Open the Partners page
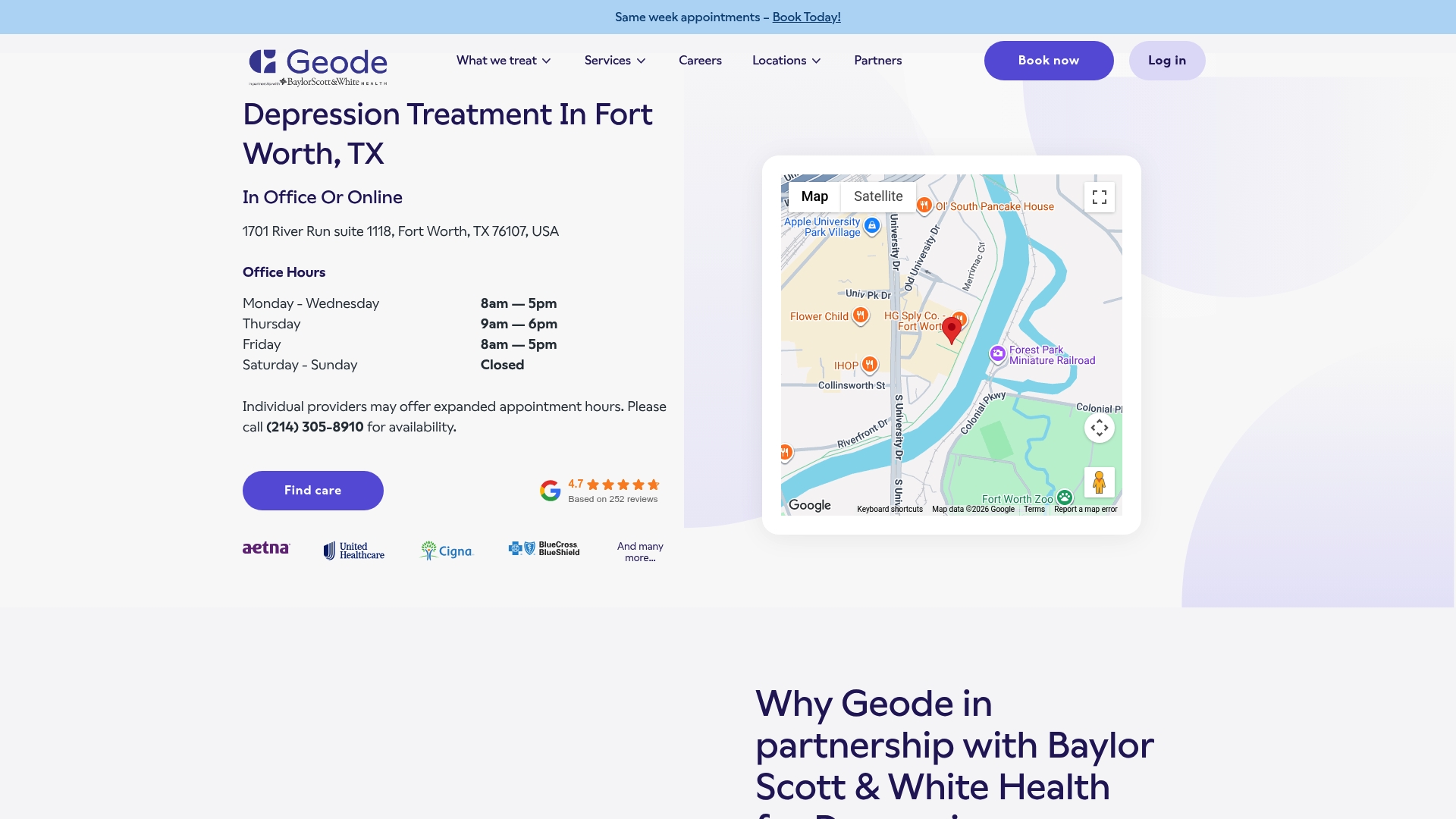Image resolution: width=1456 pixels, height=819 pixels. pyautogui.click(x=877, y=61)
